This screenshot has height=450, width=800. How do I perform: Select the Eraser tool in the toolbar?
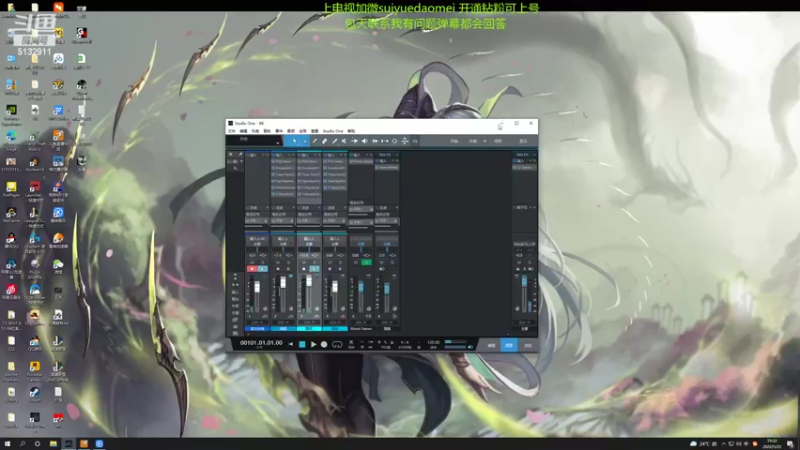(x=324, y=141)
